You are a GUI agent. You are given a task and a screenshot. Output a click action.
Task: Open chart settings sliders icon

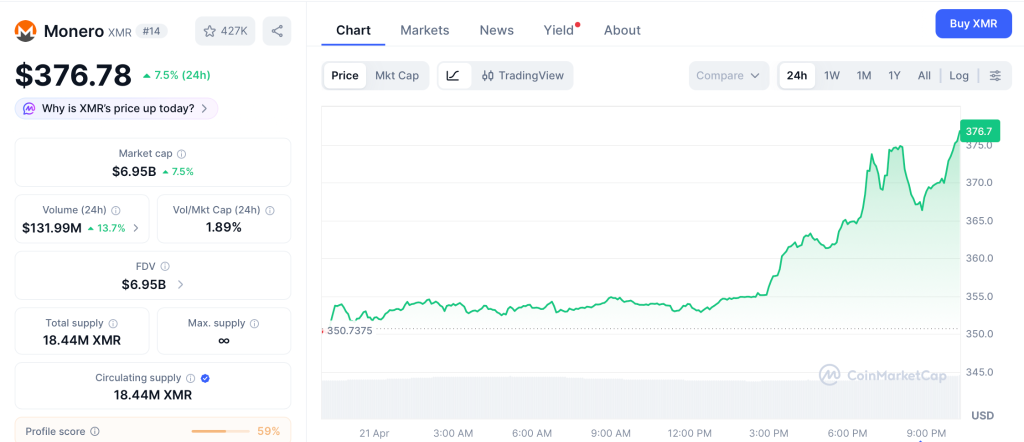[x=994, y=76]
